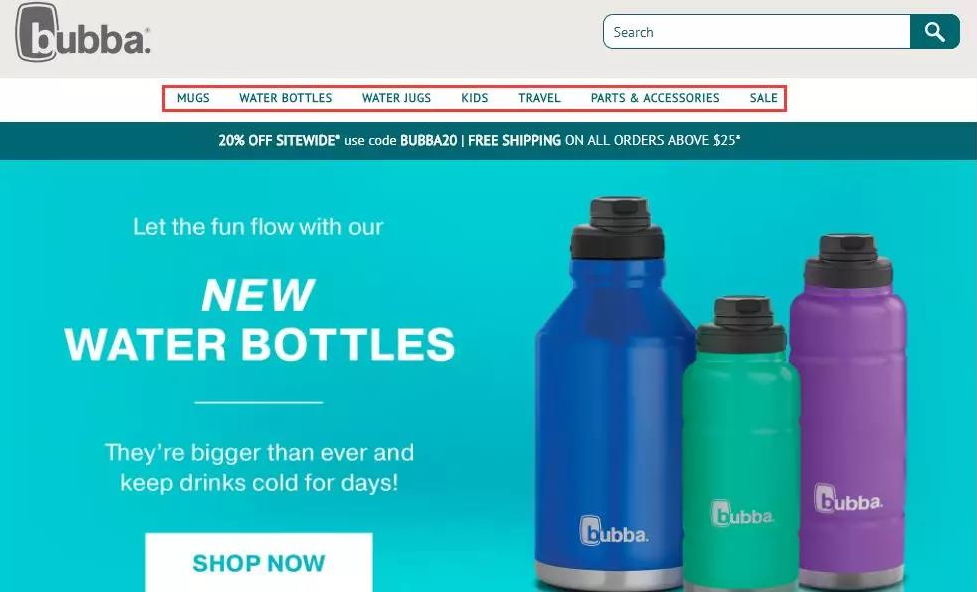Select the green water bottle image
Viewport: 977px width, 592px height.
click(740, 444)
